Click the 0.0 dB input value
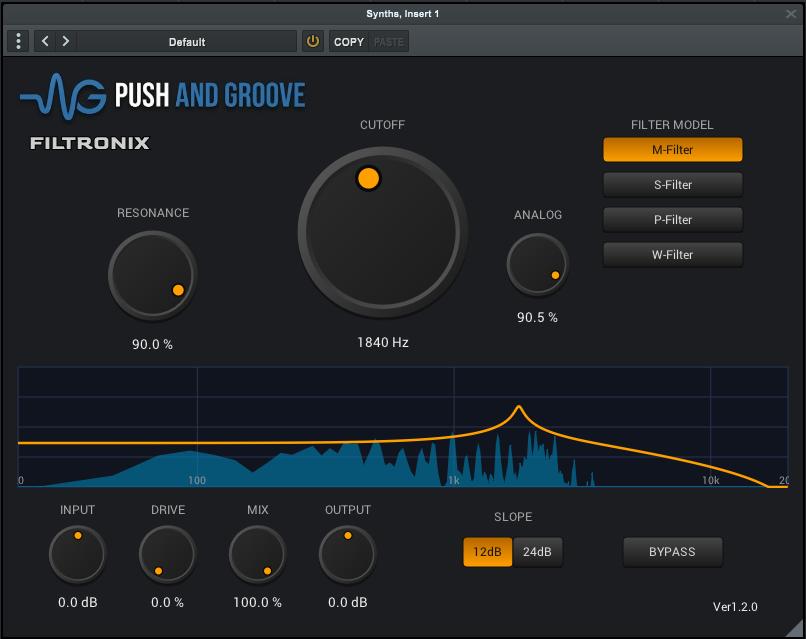Viewport: 806px width, 639px height. 78,602
